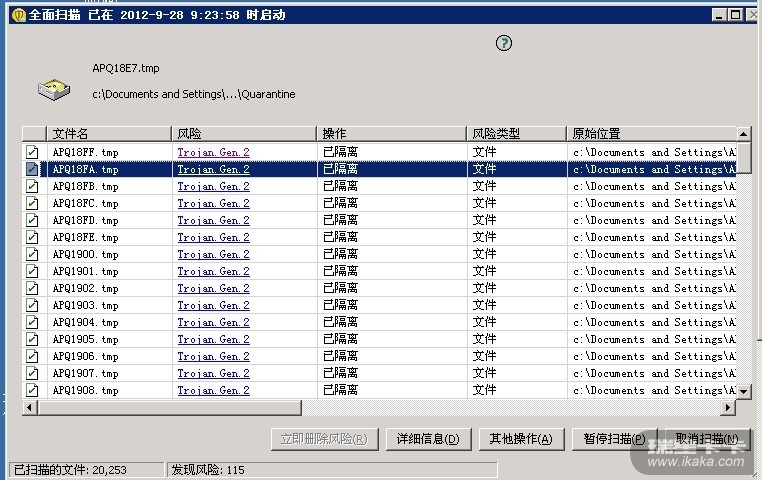762x480 pixels.
Task: Click 文件 risk type in APQ1902.tmp row
Action: (485, 289)
